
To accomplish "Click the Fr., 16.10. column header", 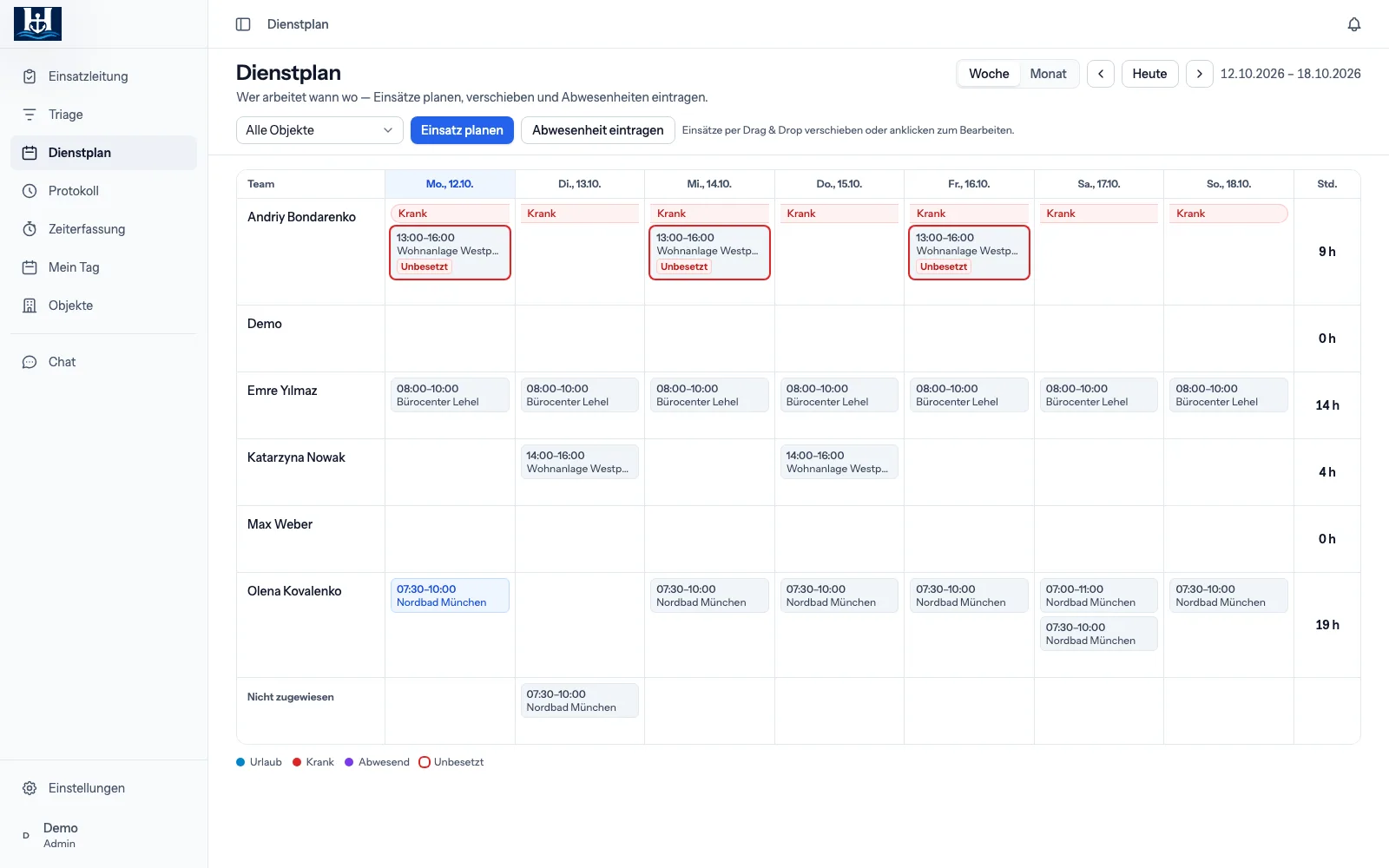I will pos(969,184).
